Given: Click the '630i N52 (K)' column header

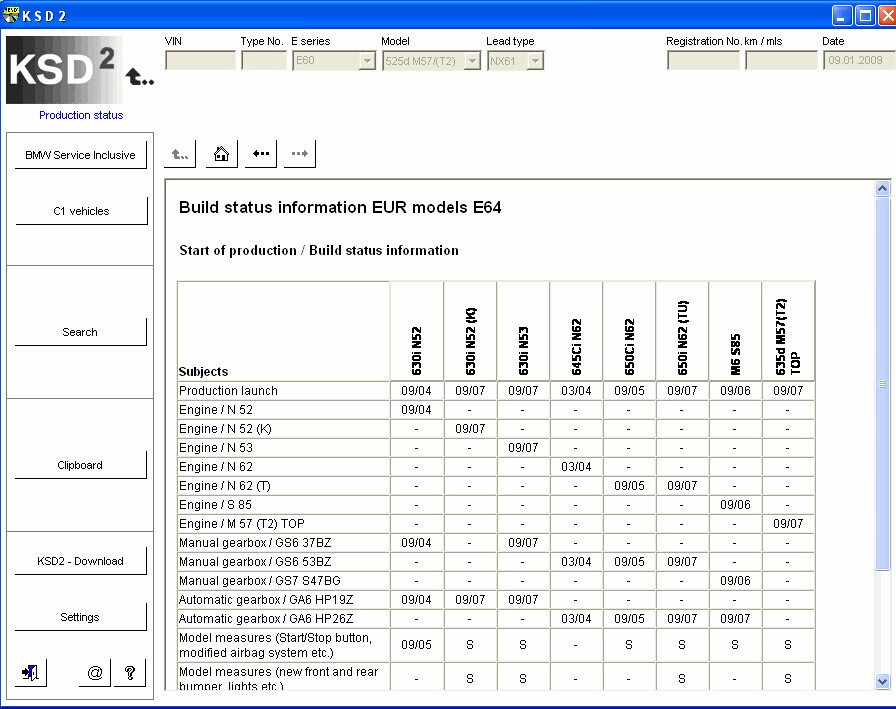Looking at the screenshot, I should pyautogui.click(x=470, y=342).
